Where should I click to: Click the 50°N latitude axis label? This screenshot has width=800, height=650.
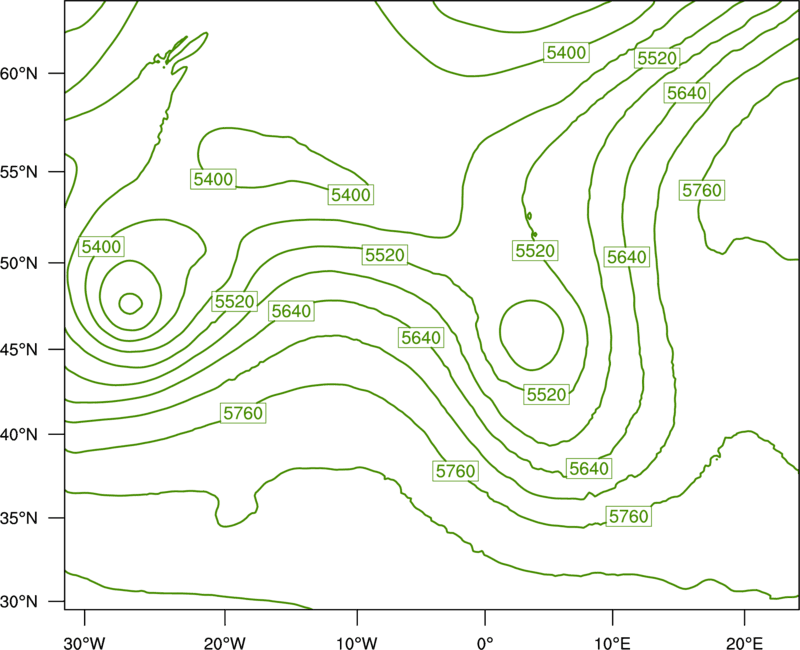(x=19, y=263)
